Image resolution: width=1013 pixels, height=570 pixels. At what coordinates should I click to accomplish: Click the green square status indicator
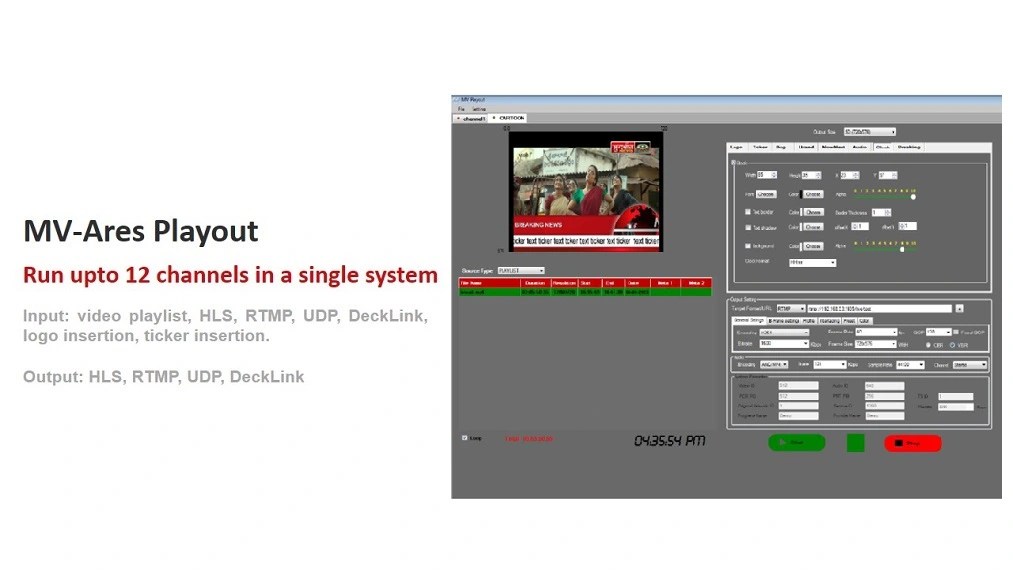(855, 443)
